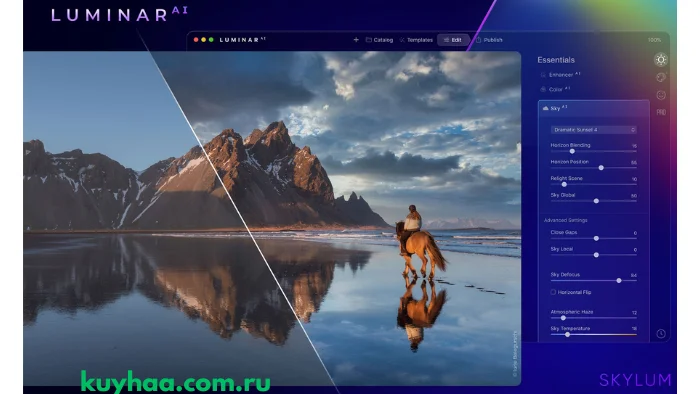
Task: Open the Creative tools palette icon
Action: click(661, 77)
